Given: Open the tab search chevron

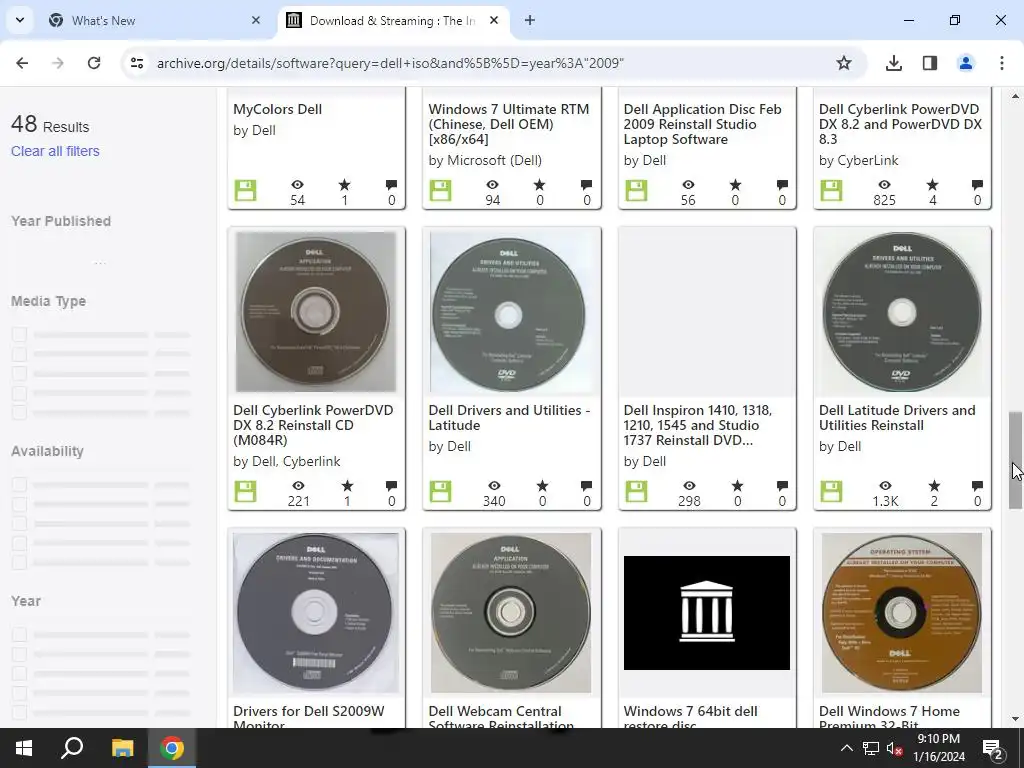Looking at the screenshot, I should click(x=20, y=20).
